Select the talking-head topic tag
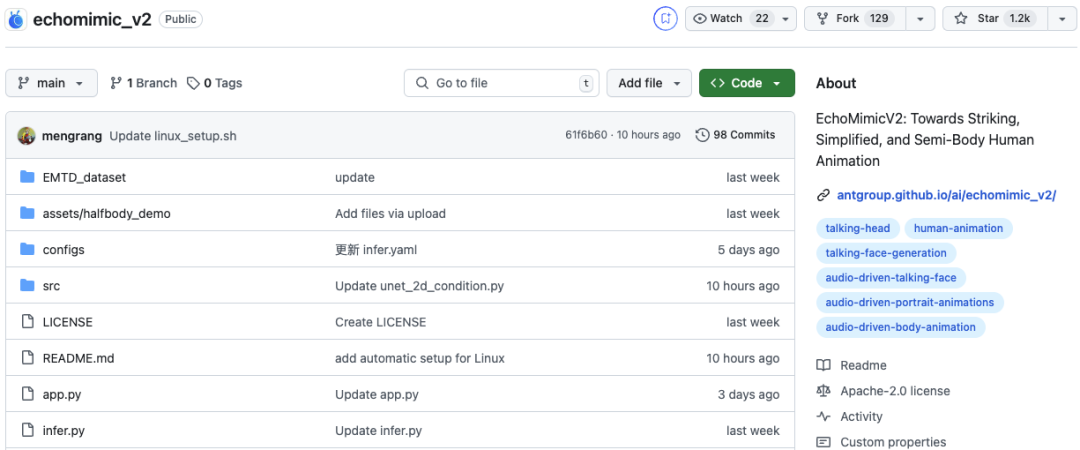The height and width of the screenshot is (450, 1080). click(x=857, y=228)
